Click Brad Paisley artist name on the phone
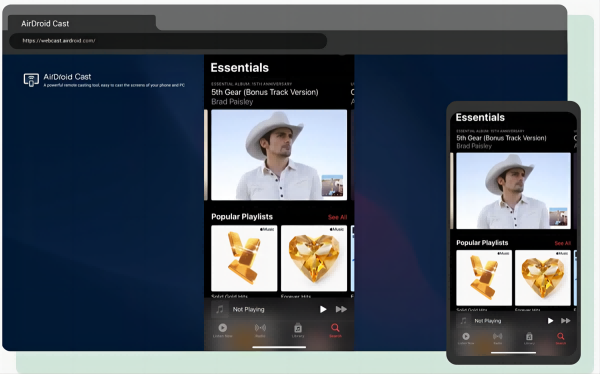The height and width of the screenshot is (374, 600). [474, 146]
